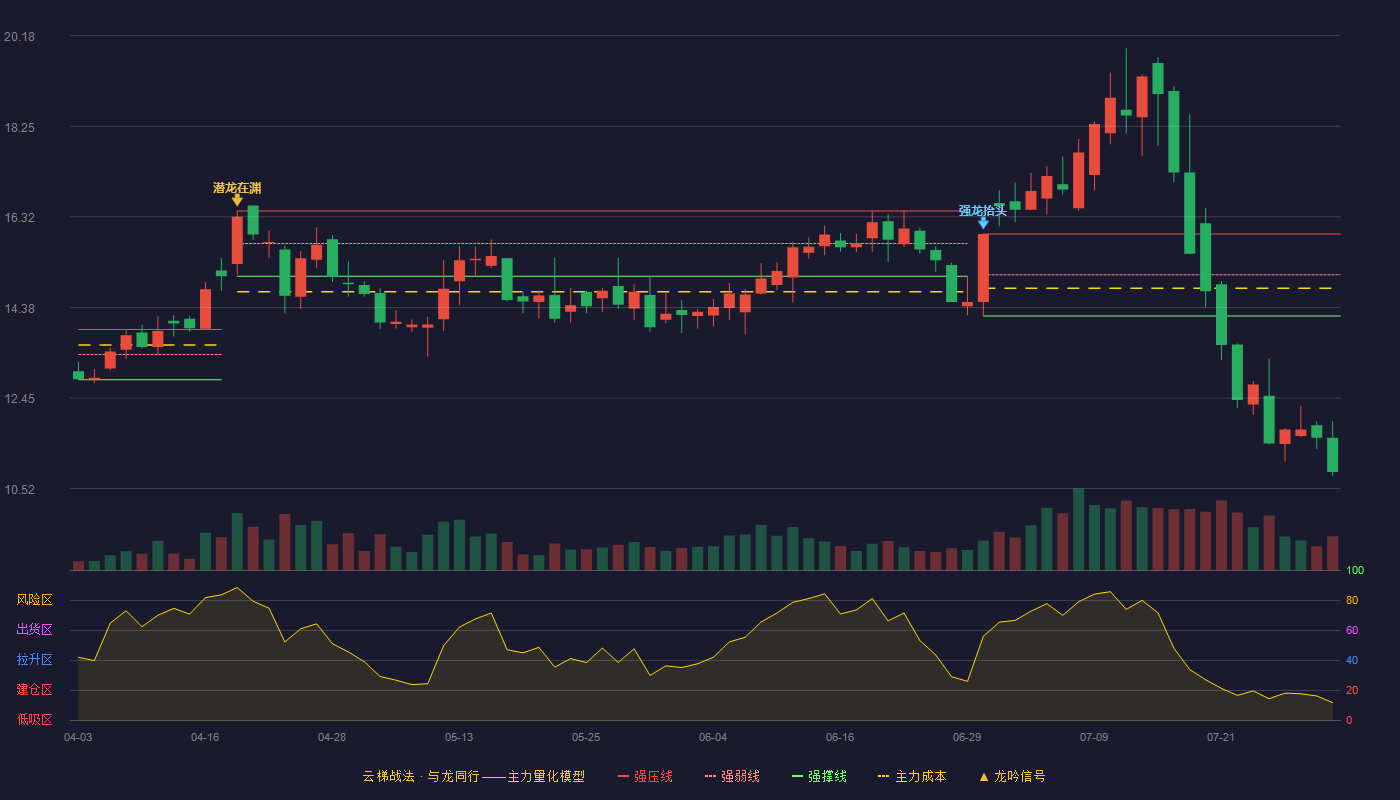Viewport: 1400px width, 800px height.
Task: Click the 04-28 date label
Action: pos(332,737)
